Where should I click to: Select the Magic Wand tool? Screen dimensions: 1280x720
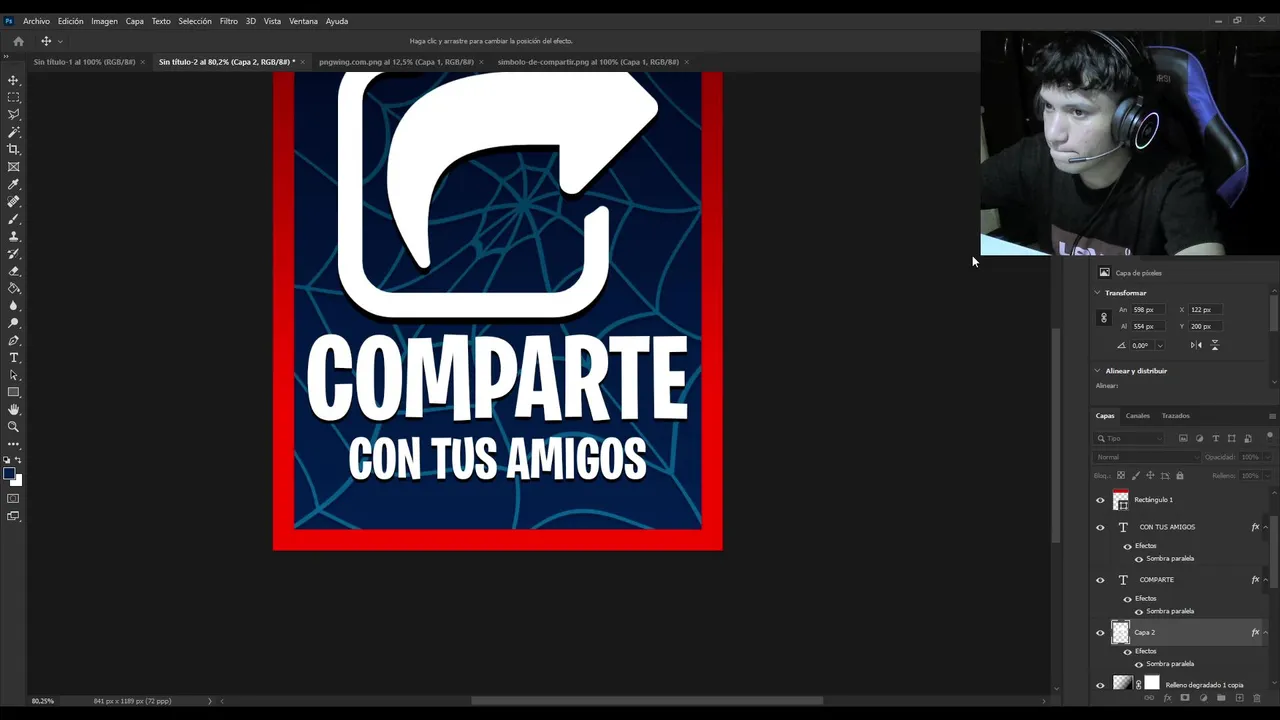(13, 132)
